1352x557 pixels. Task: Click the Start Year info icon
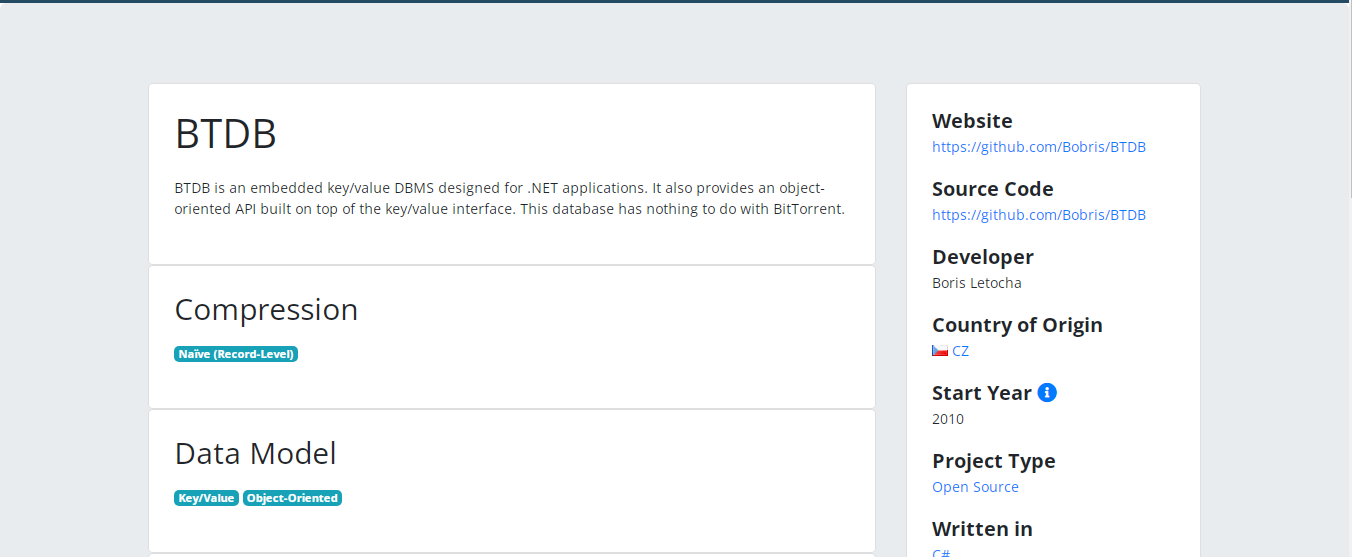[x=1047, y=392]
